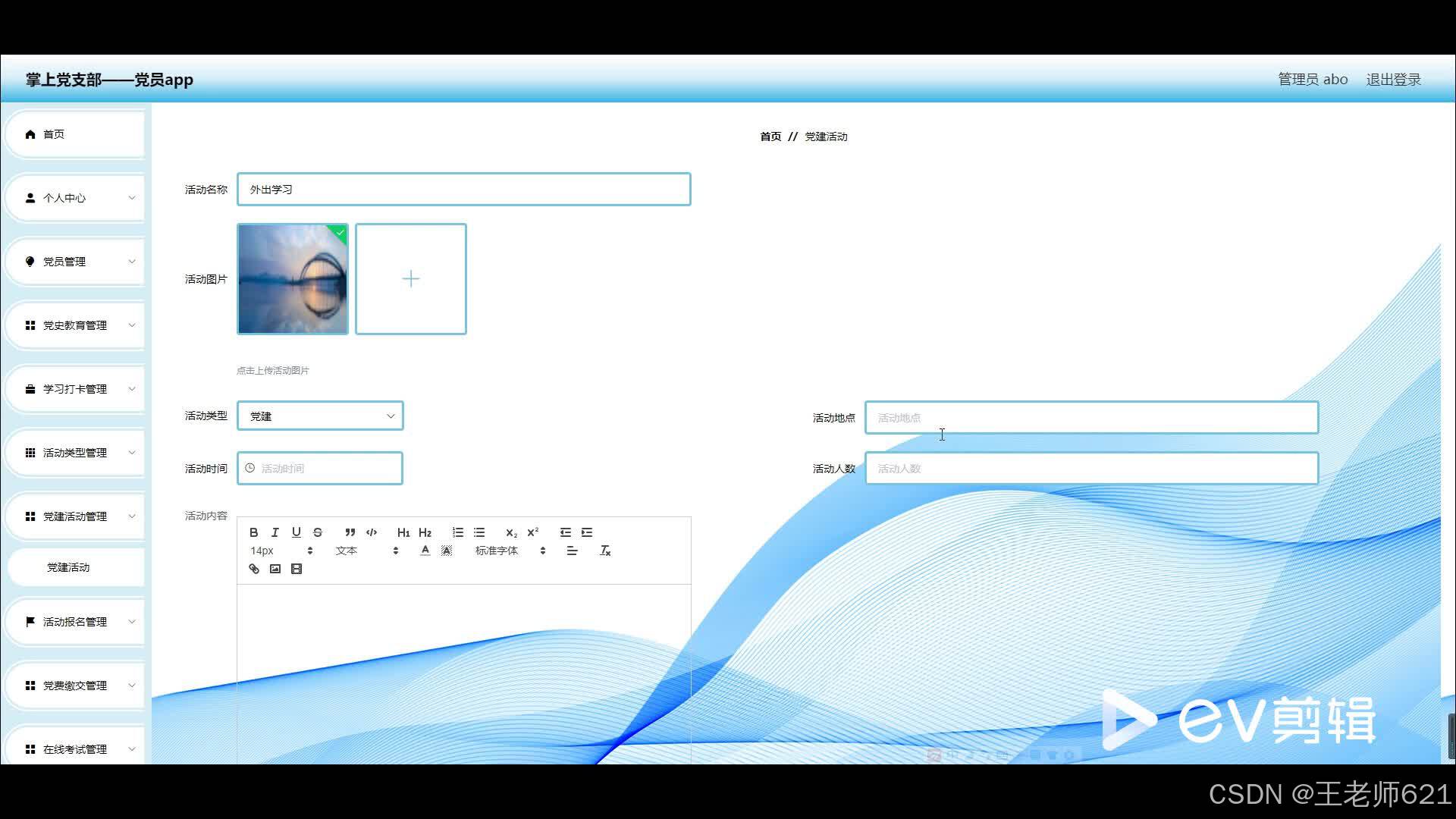Apply superscript formatting
Screen dimensions: 1456x819
tap(533, 532)
